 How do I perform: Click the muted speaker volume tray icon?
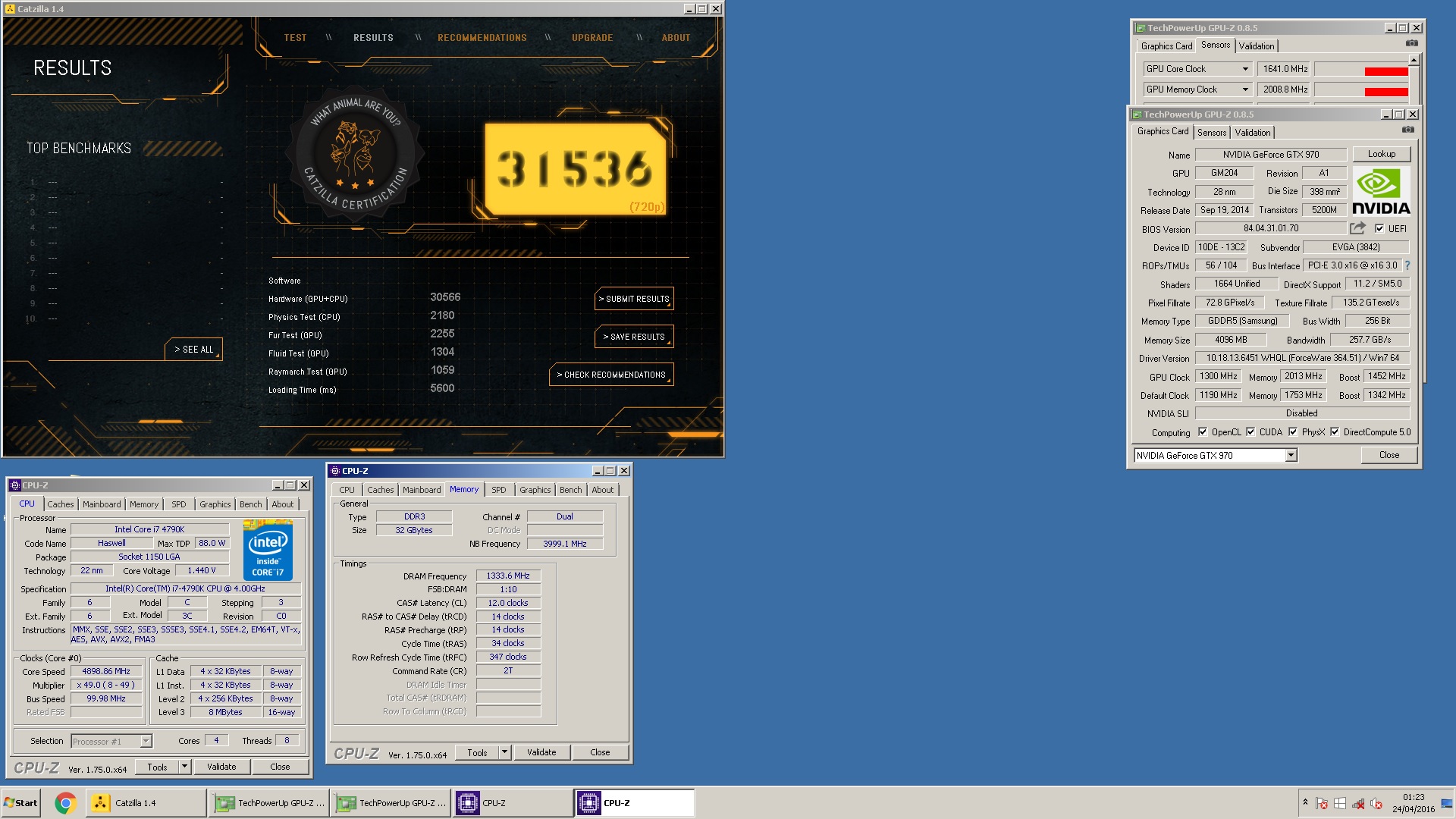click(x=1376, y=803)
